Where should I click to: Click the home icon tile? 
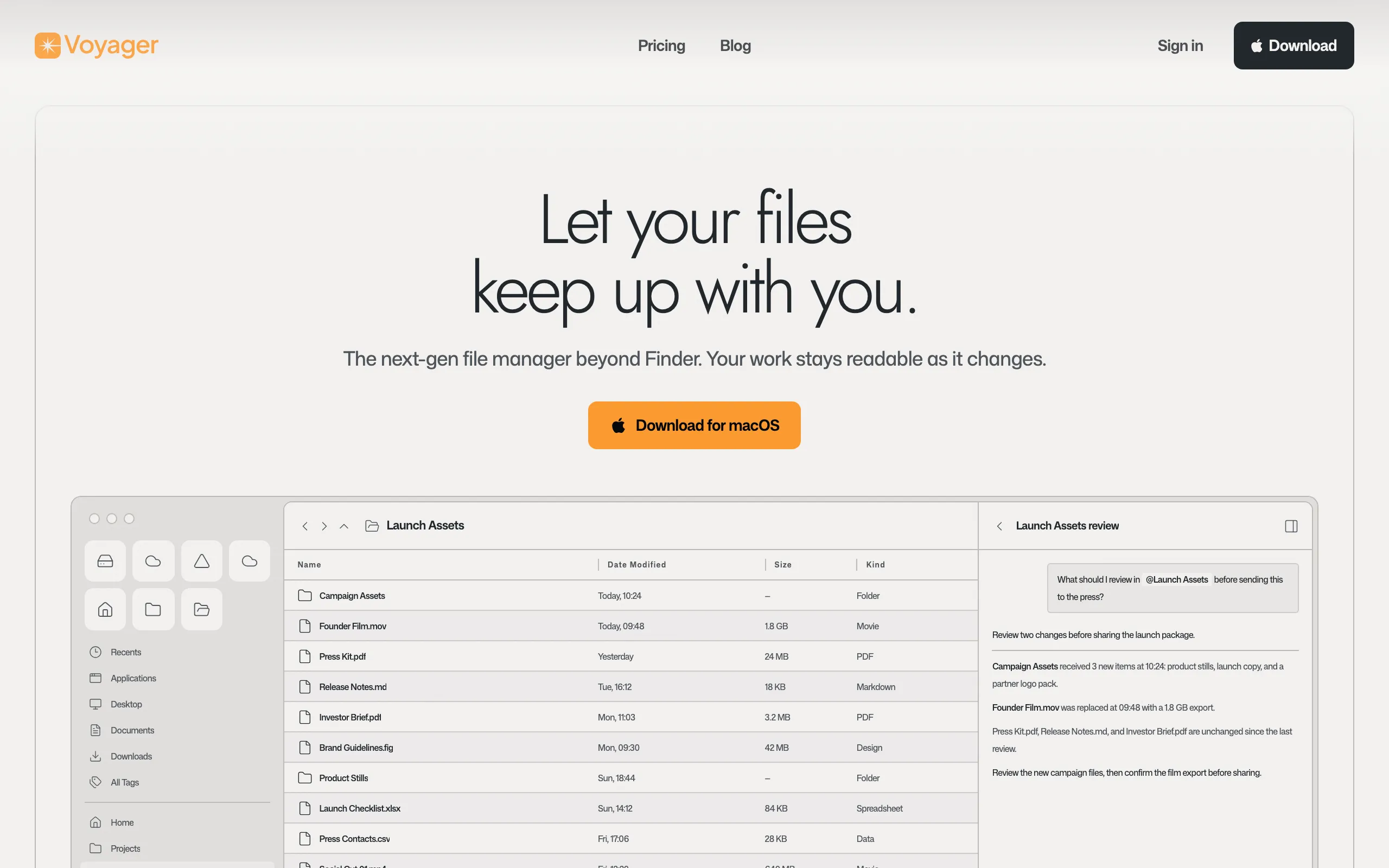pyautogui.click(x=105, y=609)
